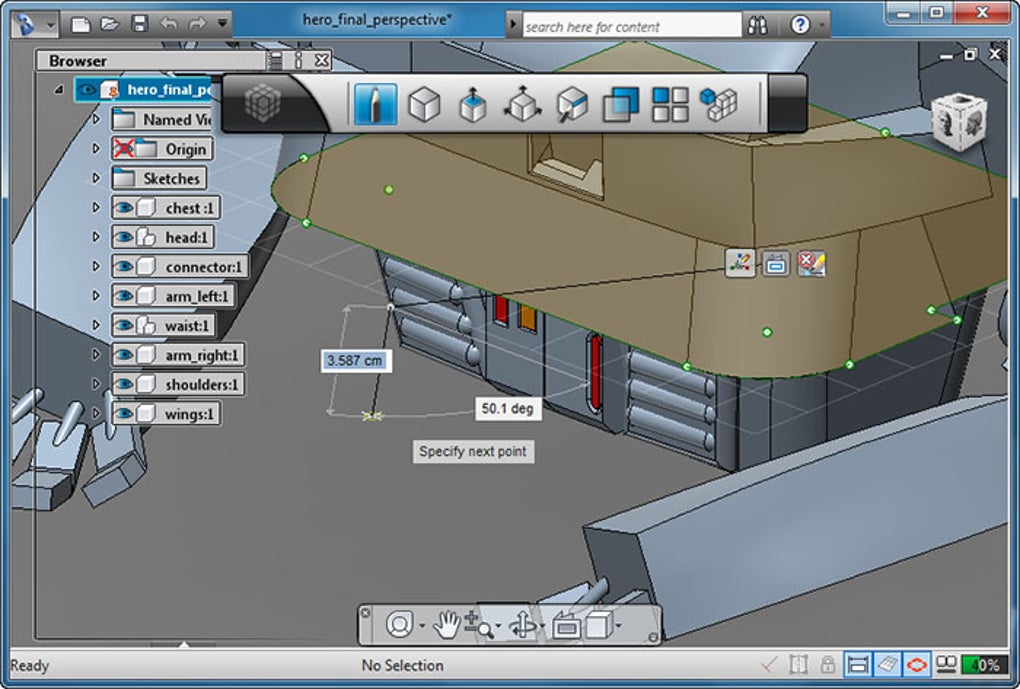Open the Modify edge tool
1020x689 pixels.
pyautogui.click(x=572, y=104)
